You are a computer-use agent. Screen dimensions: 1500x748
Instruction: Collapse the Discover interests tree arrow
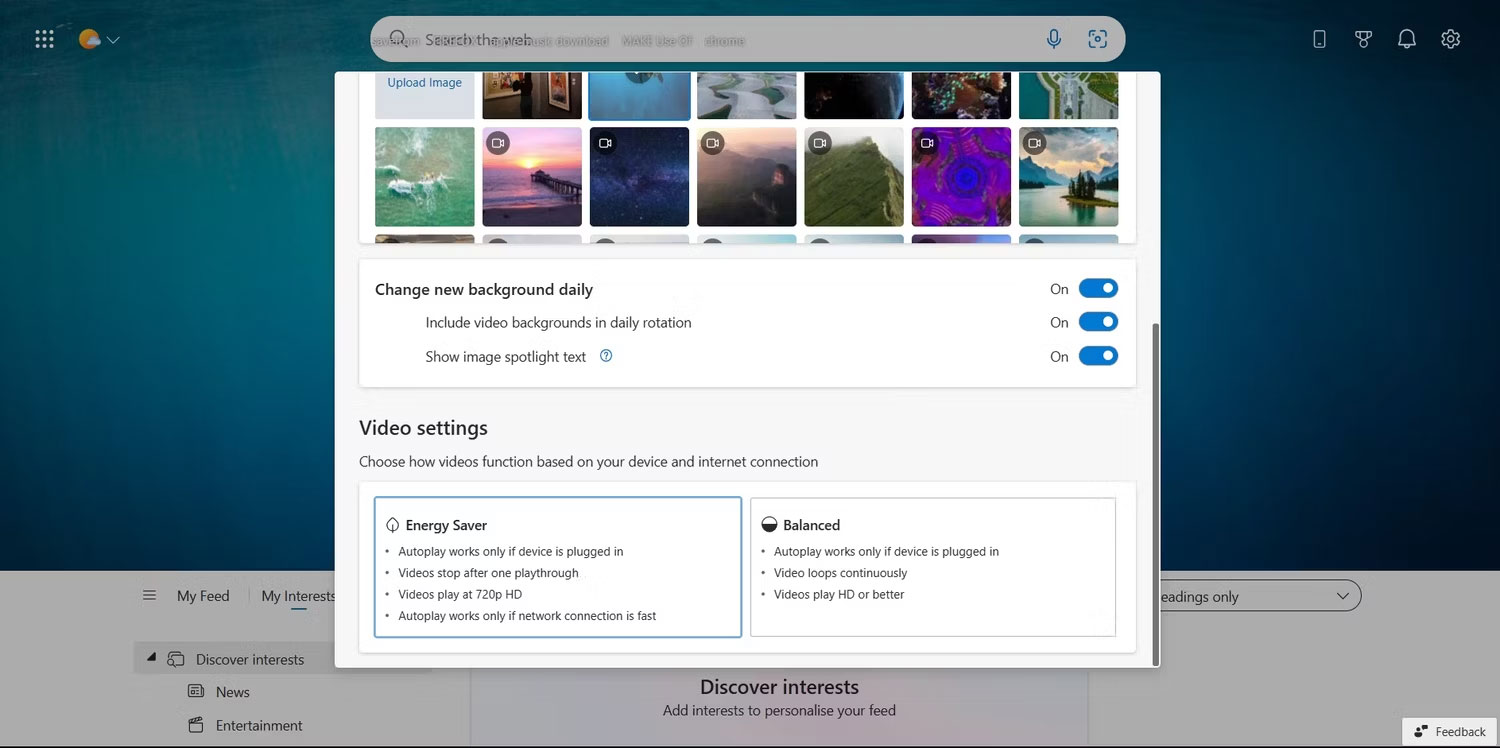click(151, 658)
